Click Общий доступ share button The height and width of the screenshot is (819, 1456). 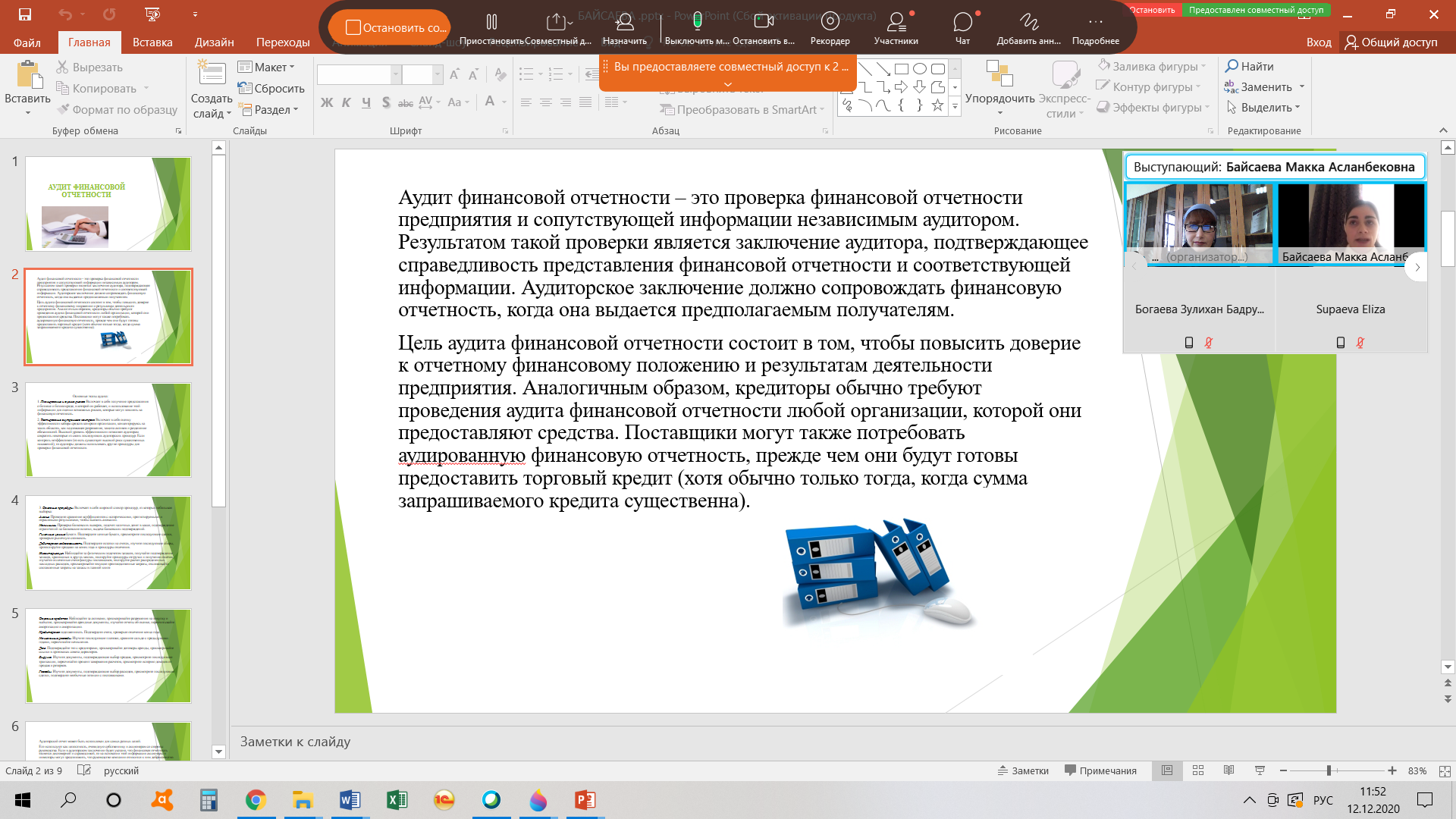click(x=1392, y=42)
